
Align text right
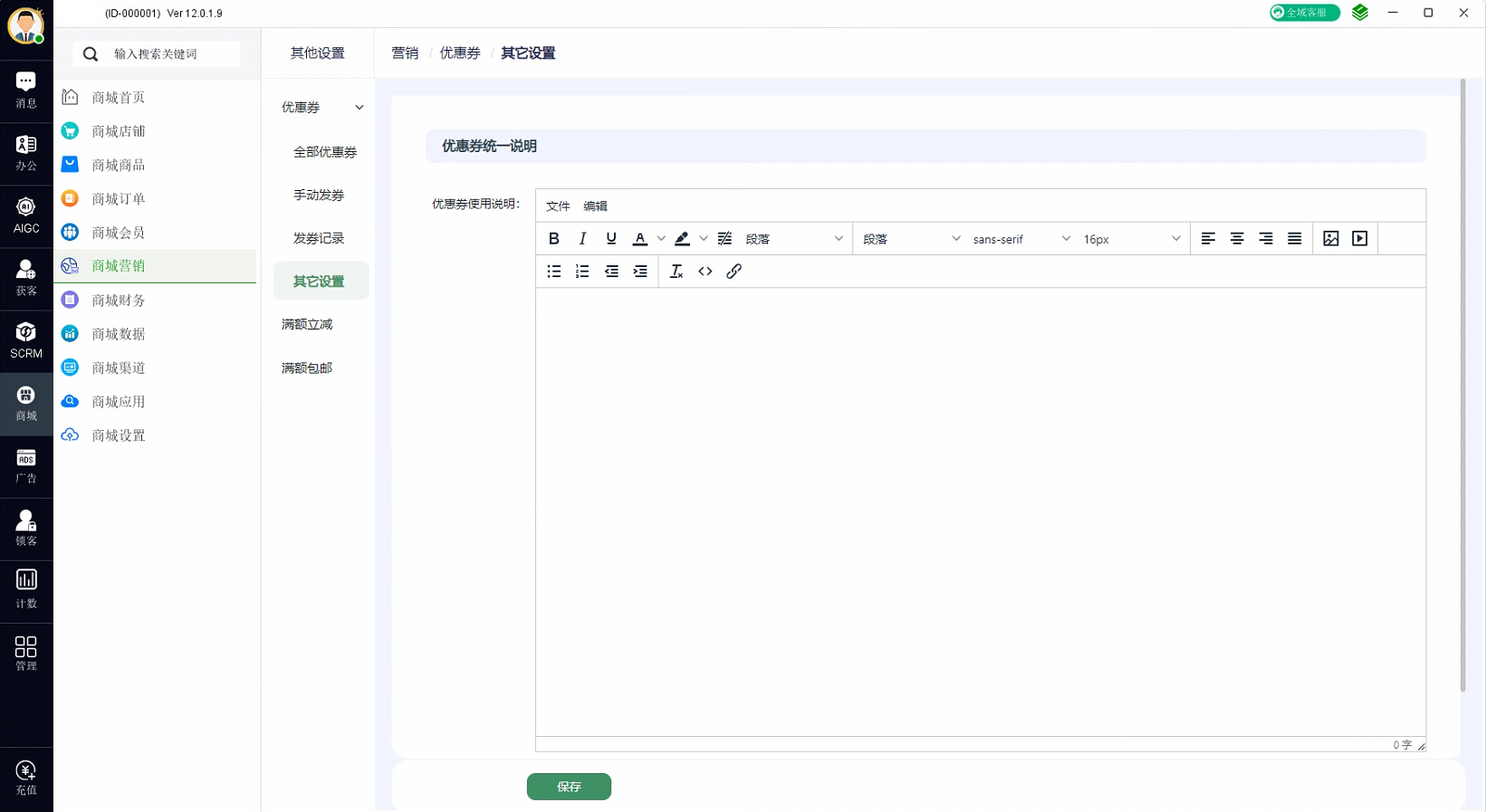(x=1266, y=239)
